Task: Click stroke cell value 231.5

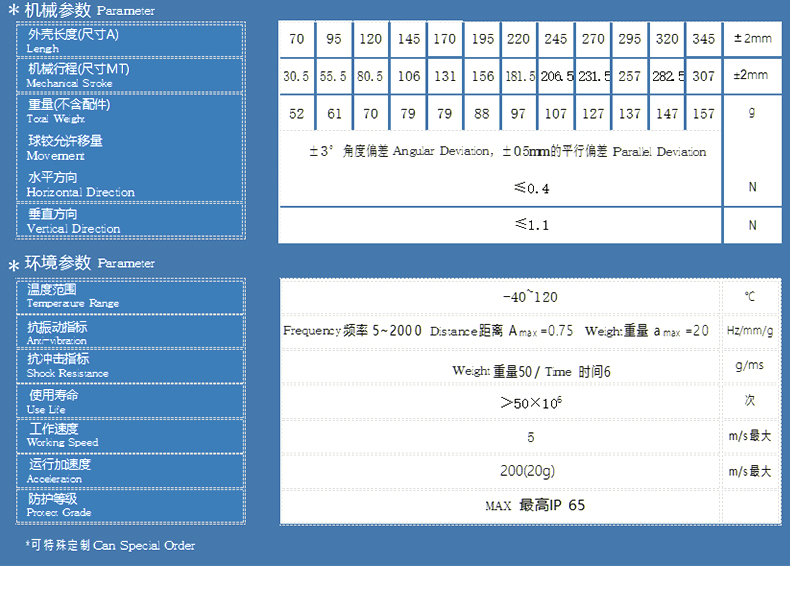Action: (x=595, y=76)
